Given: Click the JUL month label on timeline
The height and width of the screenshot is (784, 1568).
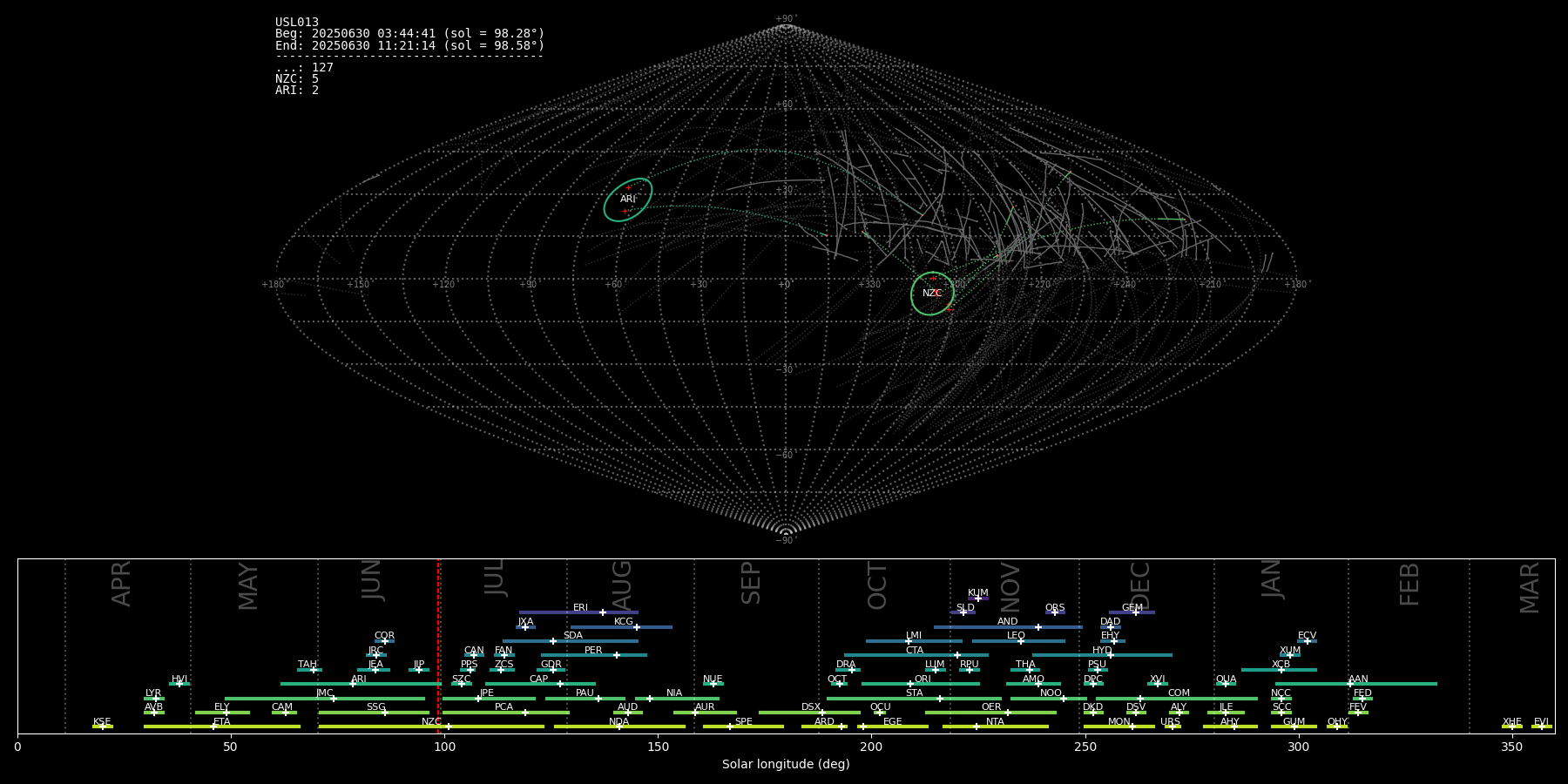Looking at the screenshot, I should coord(495,578).
